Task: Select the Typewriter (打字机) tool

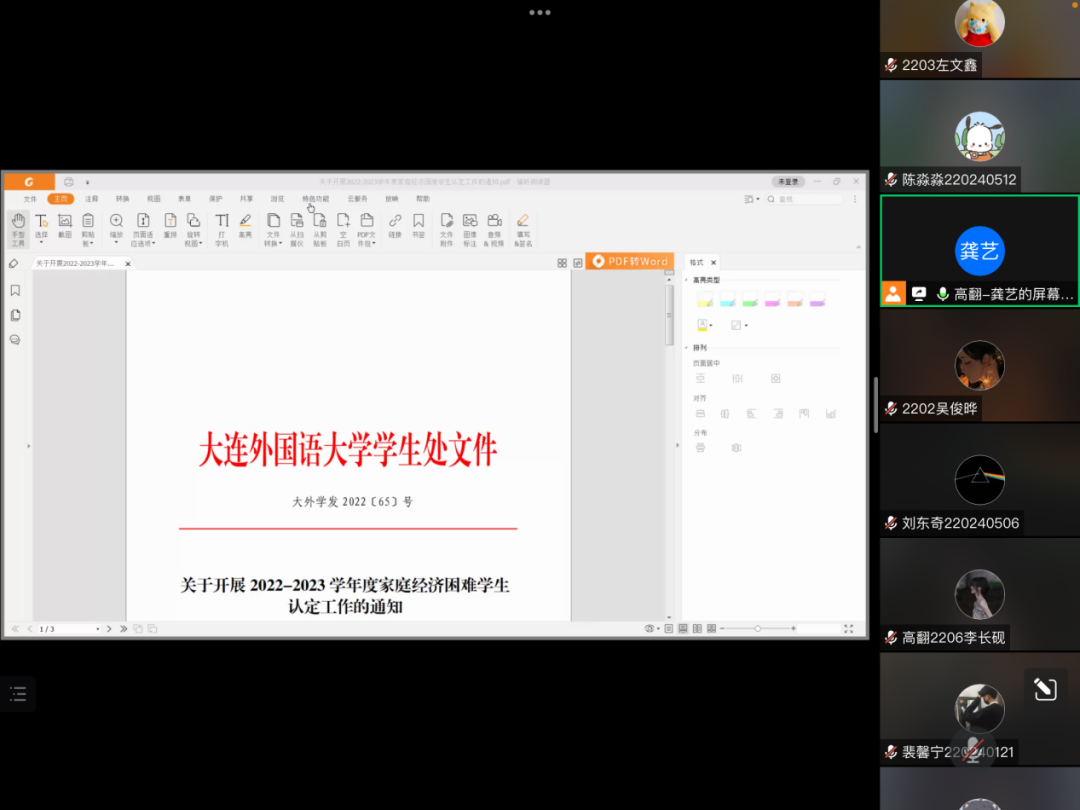Action: click(222, 228)
